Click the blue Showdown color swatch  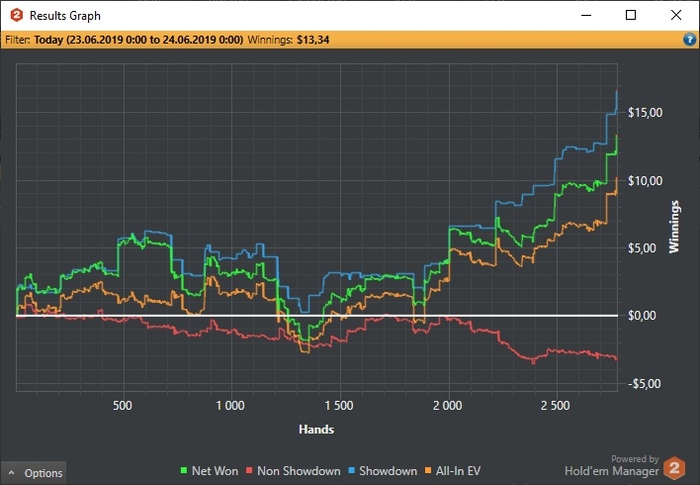tap(351, 470)
